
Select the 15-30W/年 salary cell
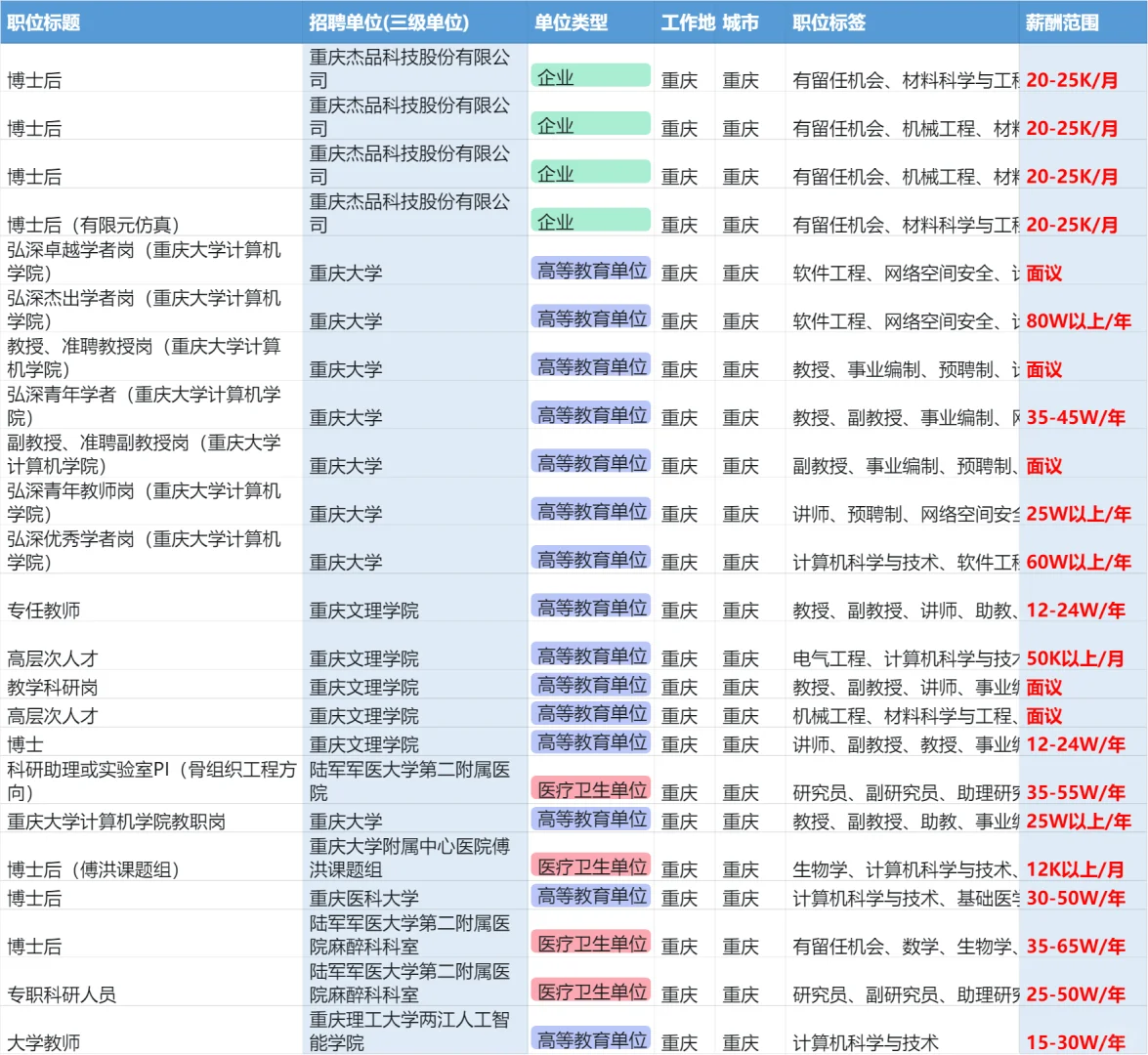pyautogui.click(x=1083, y=1031)
